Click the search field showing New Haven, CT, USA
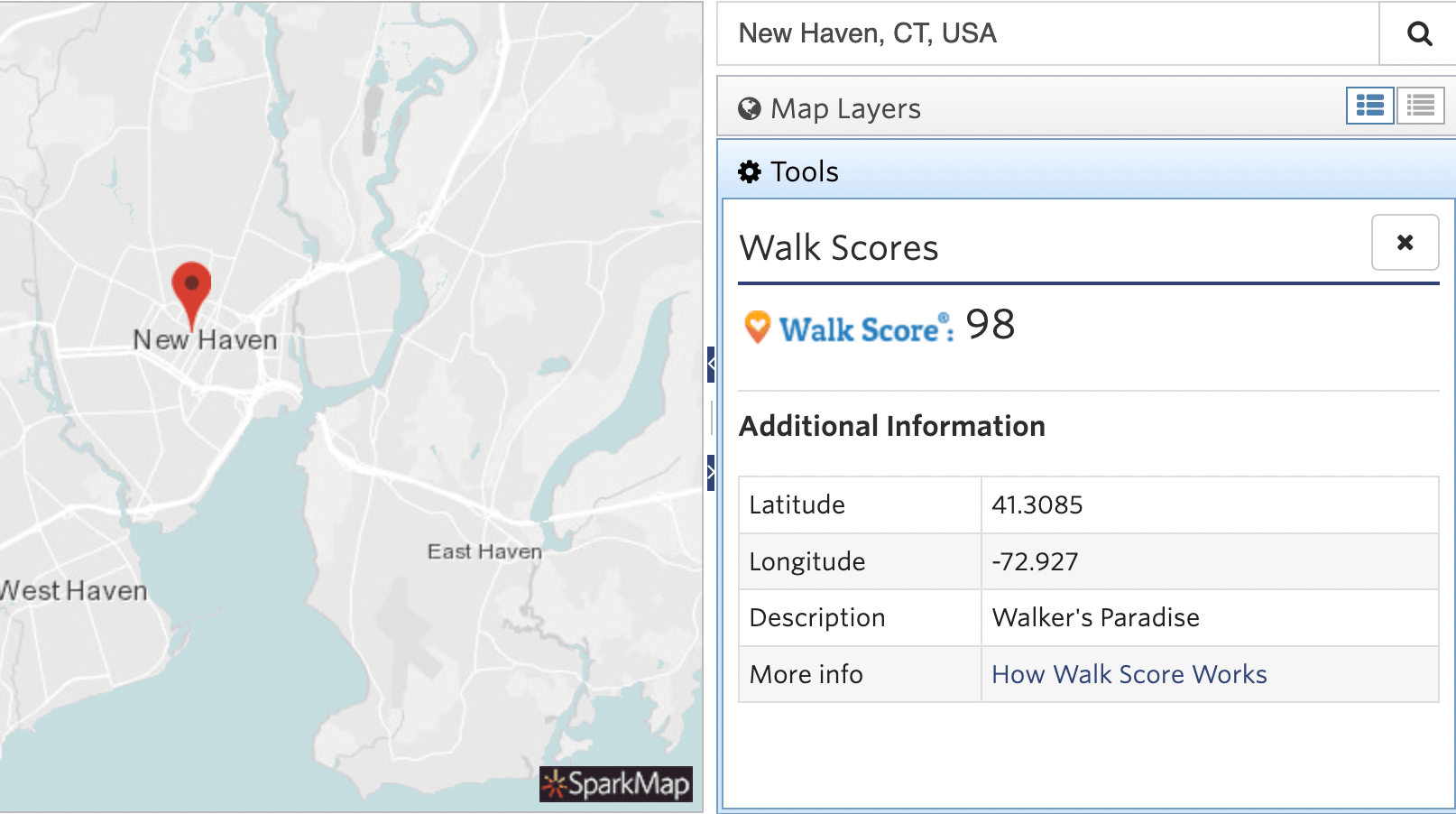Image resolution: width=1456 pixels, height=814 pixels. tap(992, 33)
